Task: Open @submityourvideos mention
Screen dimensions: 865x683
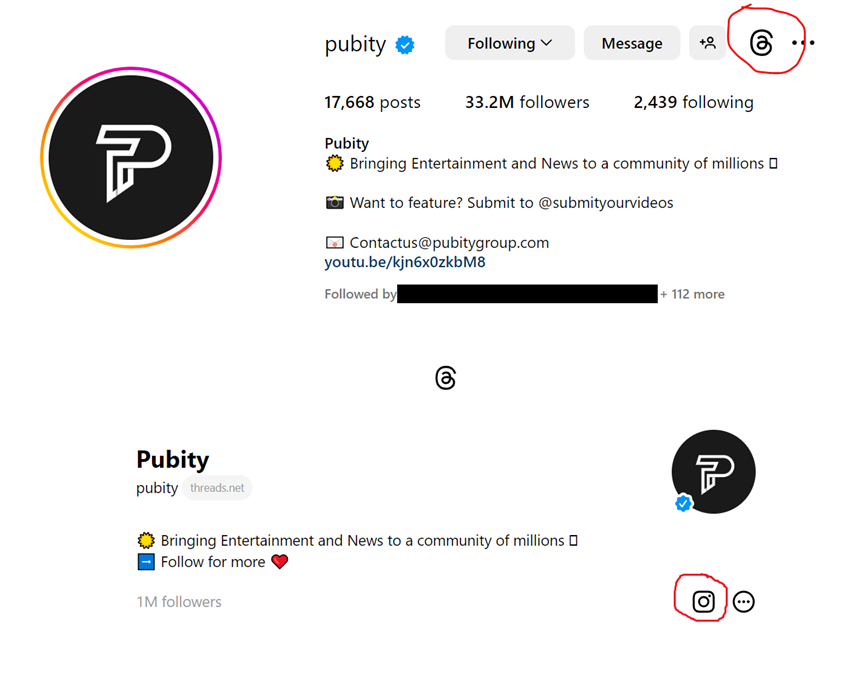Action: 606,202
